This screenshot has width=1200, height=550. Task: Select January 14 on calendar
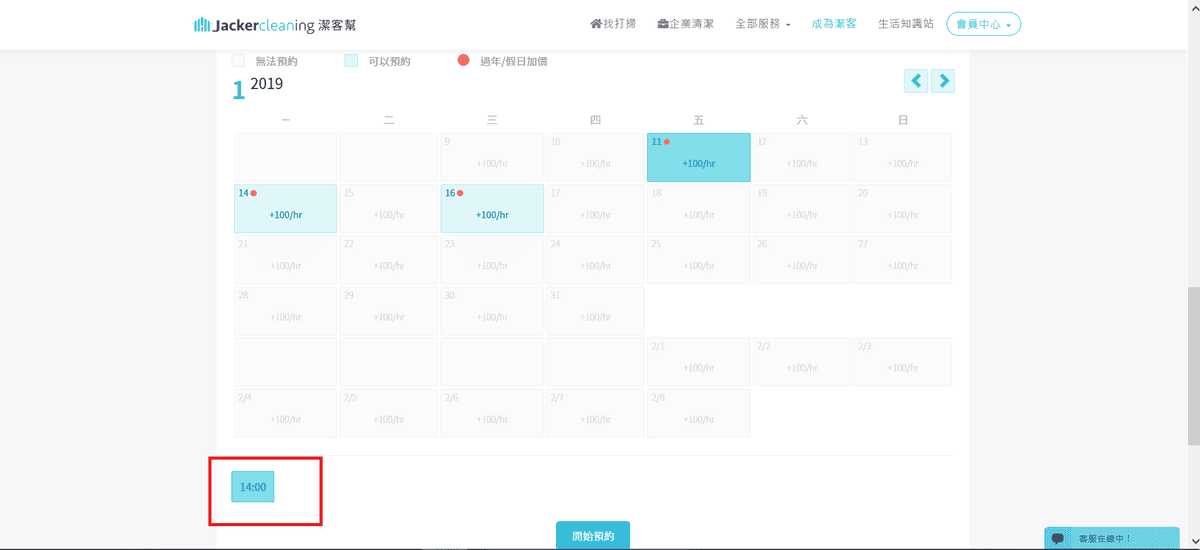click(285, 208)
